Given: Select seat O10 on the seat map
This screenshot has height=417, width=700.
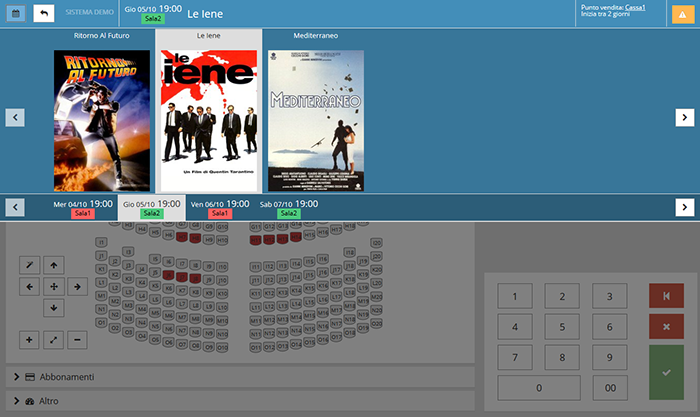Looking at the screenshot, I should (222, 347).
